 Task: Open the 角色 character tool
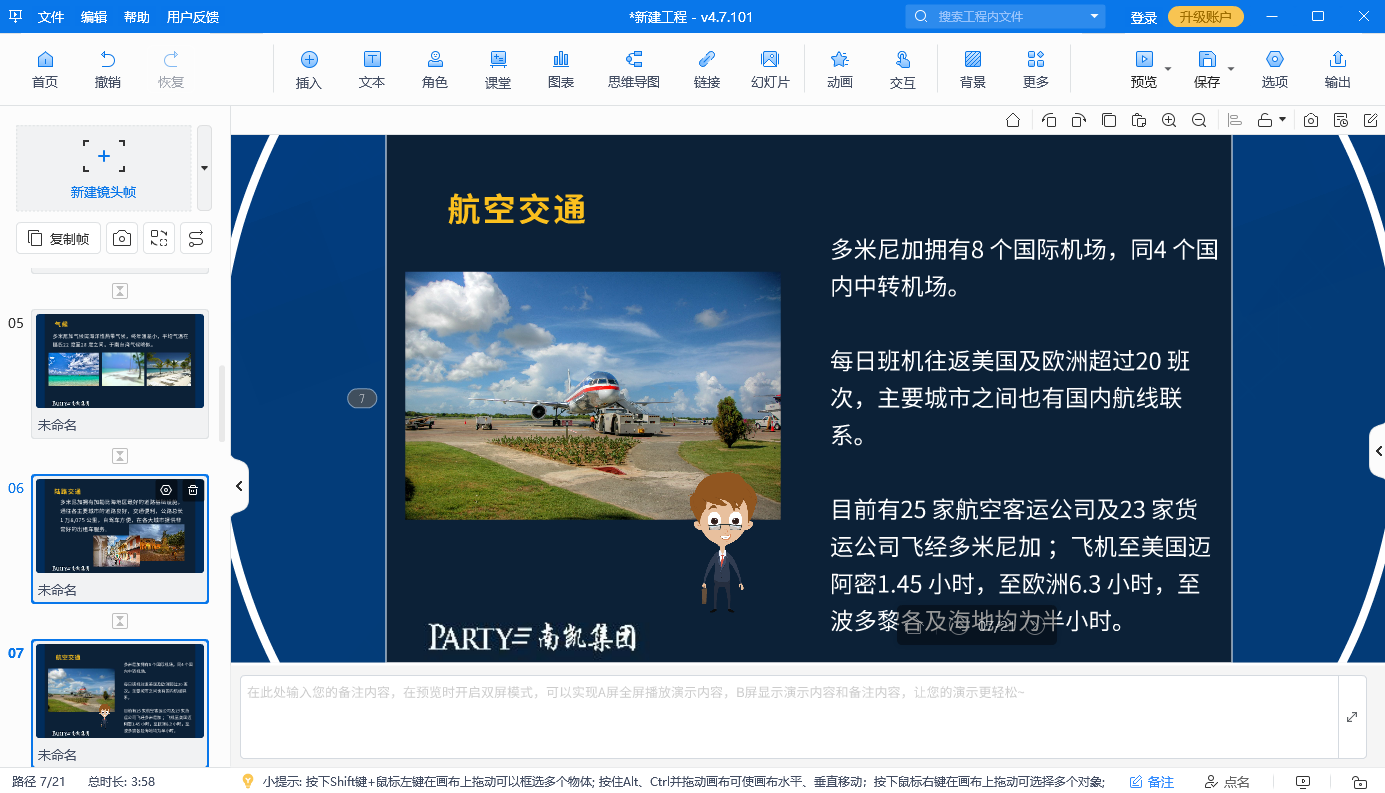pos(435,70)
